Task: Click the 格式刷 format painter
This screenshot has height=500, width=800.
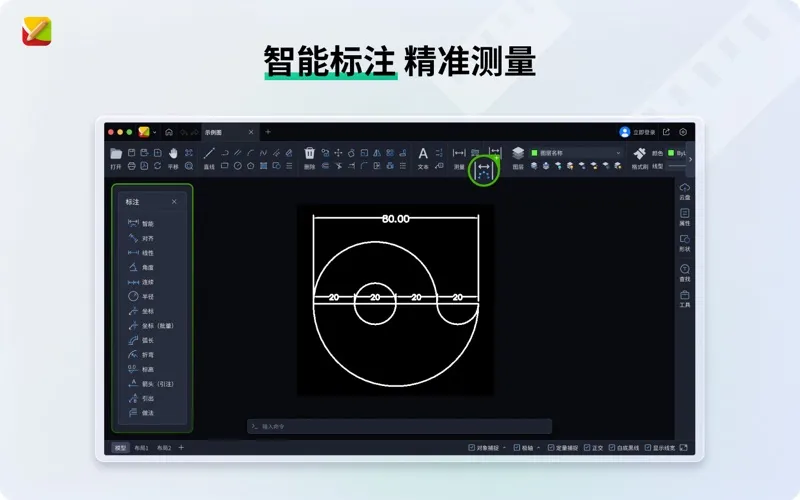Action: click(x=639, y=153)
